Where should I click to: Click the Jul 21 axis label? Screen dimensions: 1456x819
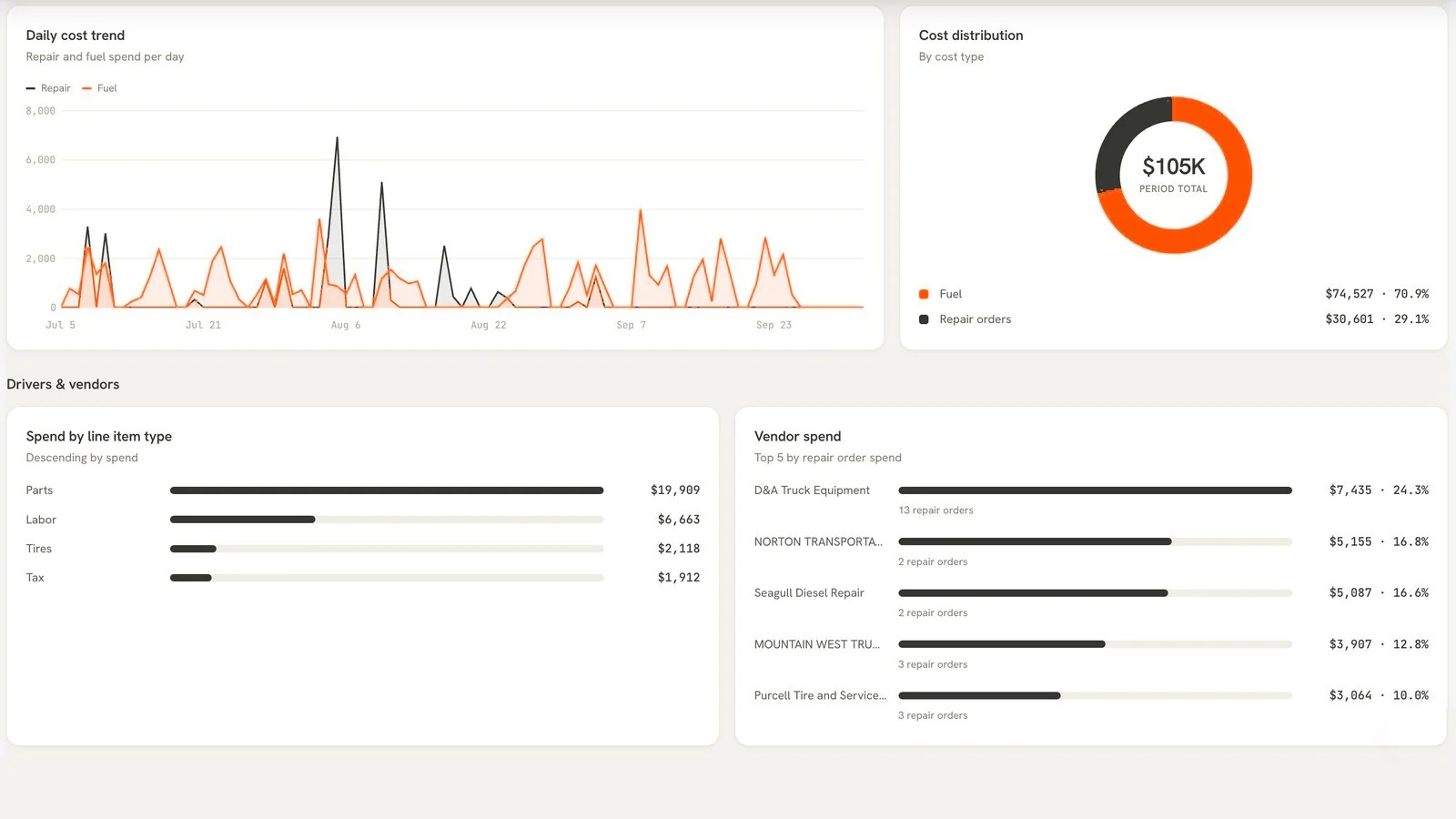(x=203, y=325)
